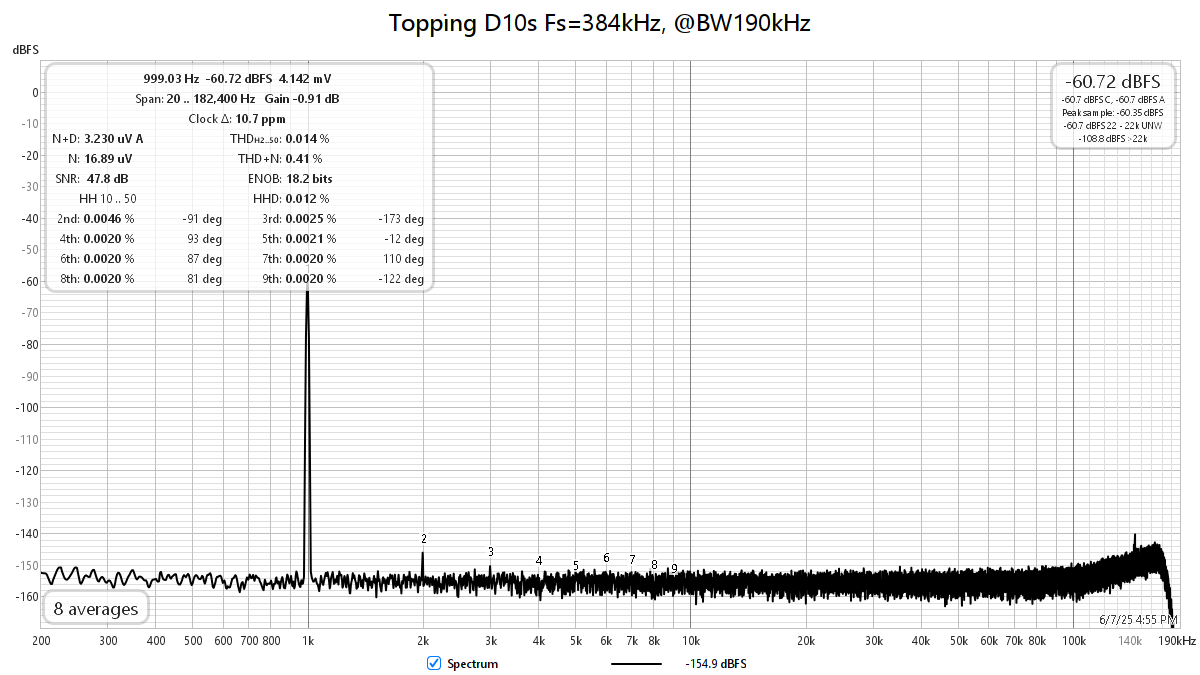Screen dimensions: 1200x675
Task: Click harmonic marker 6 on the spectrum
Action: (x=606, y=558)
